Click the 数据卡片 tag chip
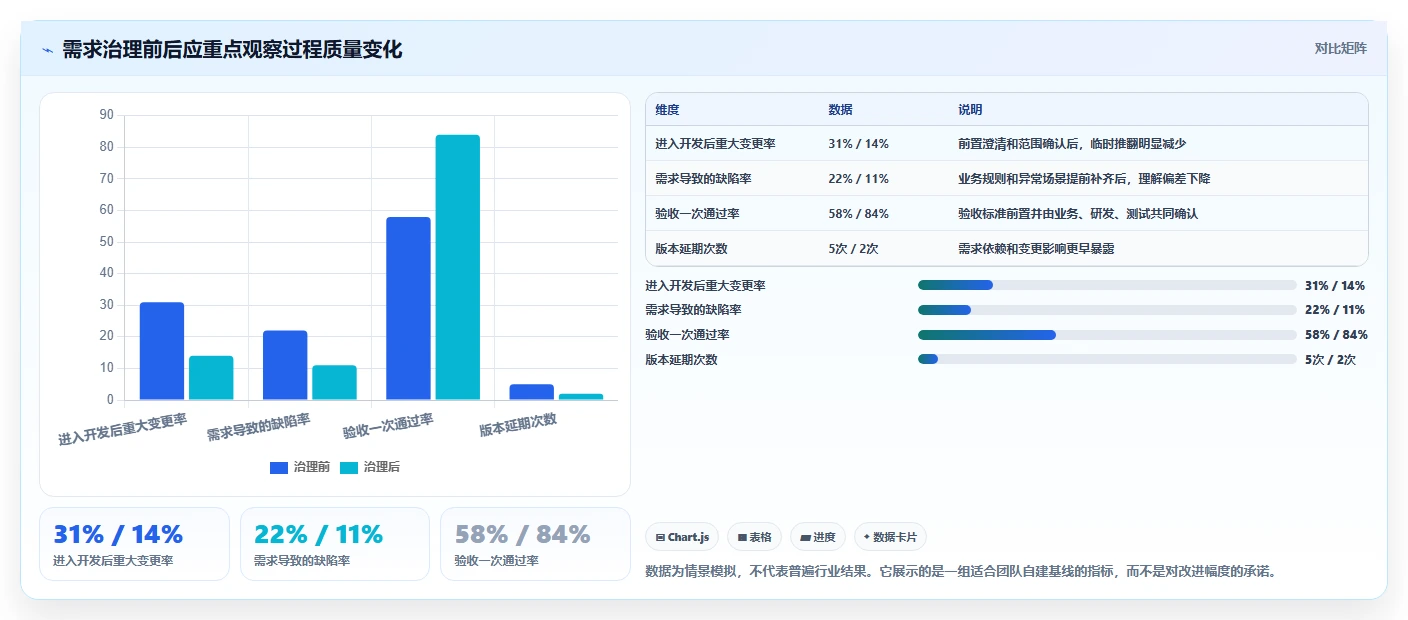 [889, 537]
